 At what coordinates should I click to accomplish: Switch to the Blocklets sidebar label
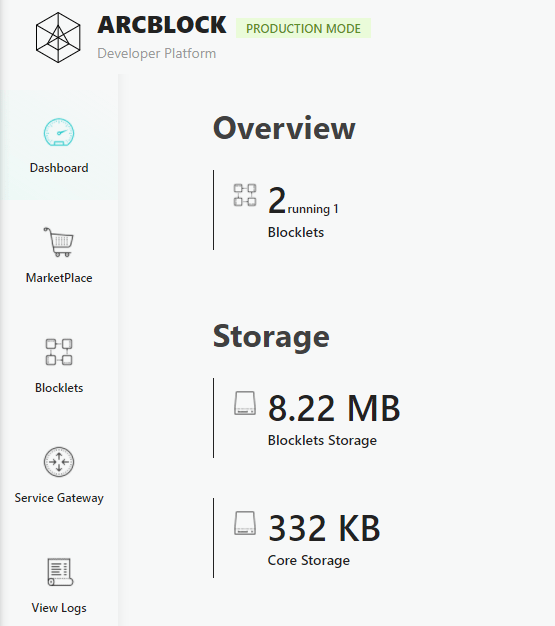click(x=59, y=388)
